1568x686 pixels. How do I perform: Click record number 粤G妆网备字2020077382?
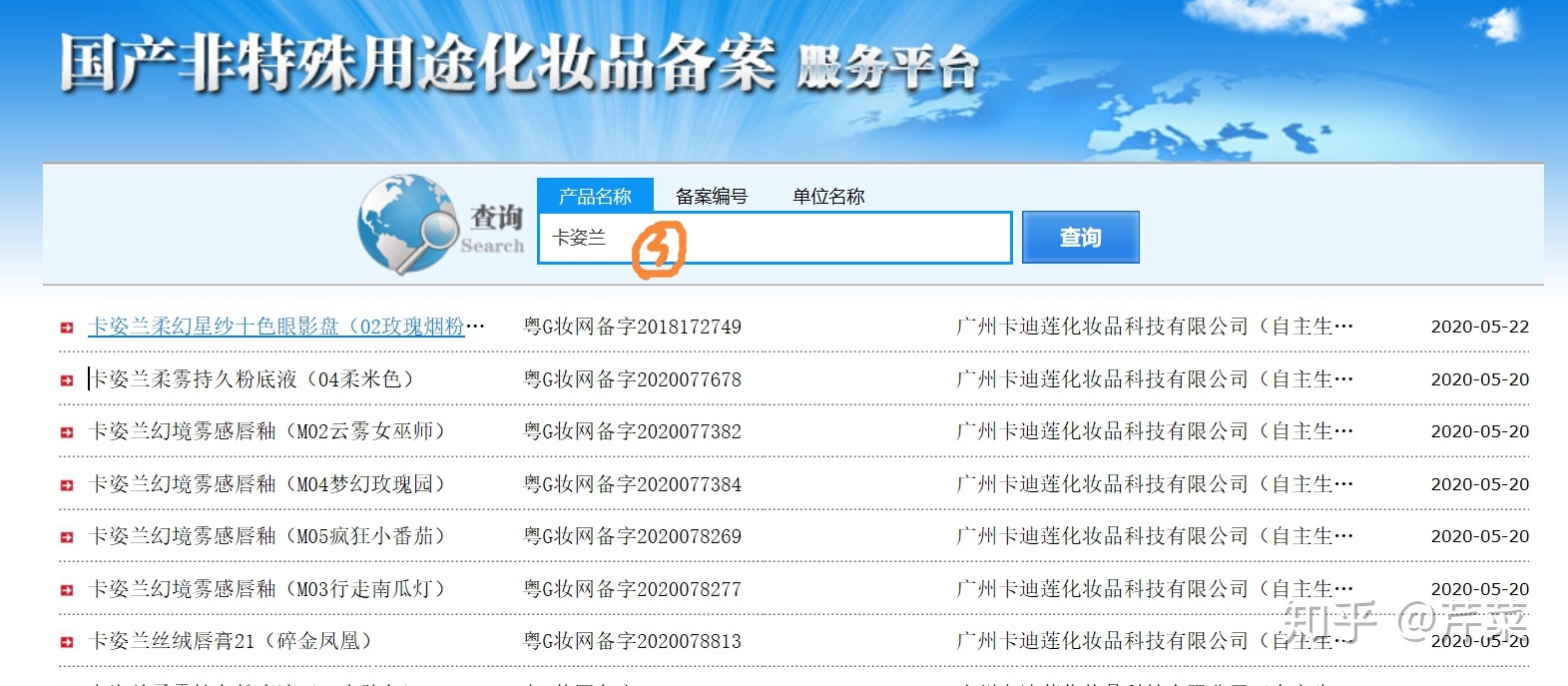pos(633,431)
